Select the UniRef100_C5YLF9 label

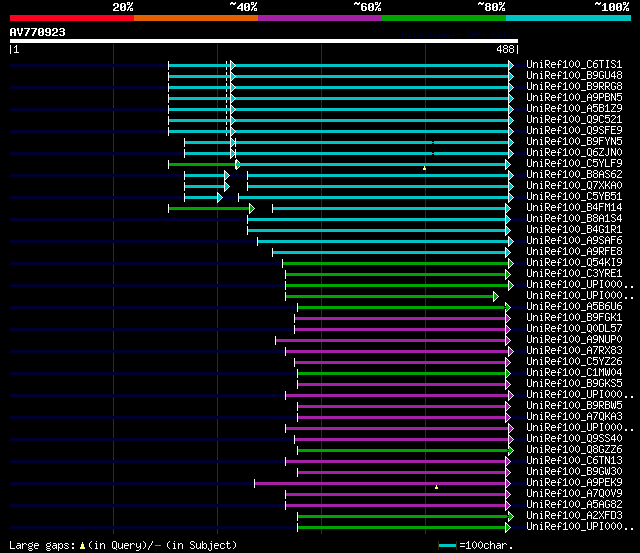(574, 164)
